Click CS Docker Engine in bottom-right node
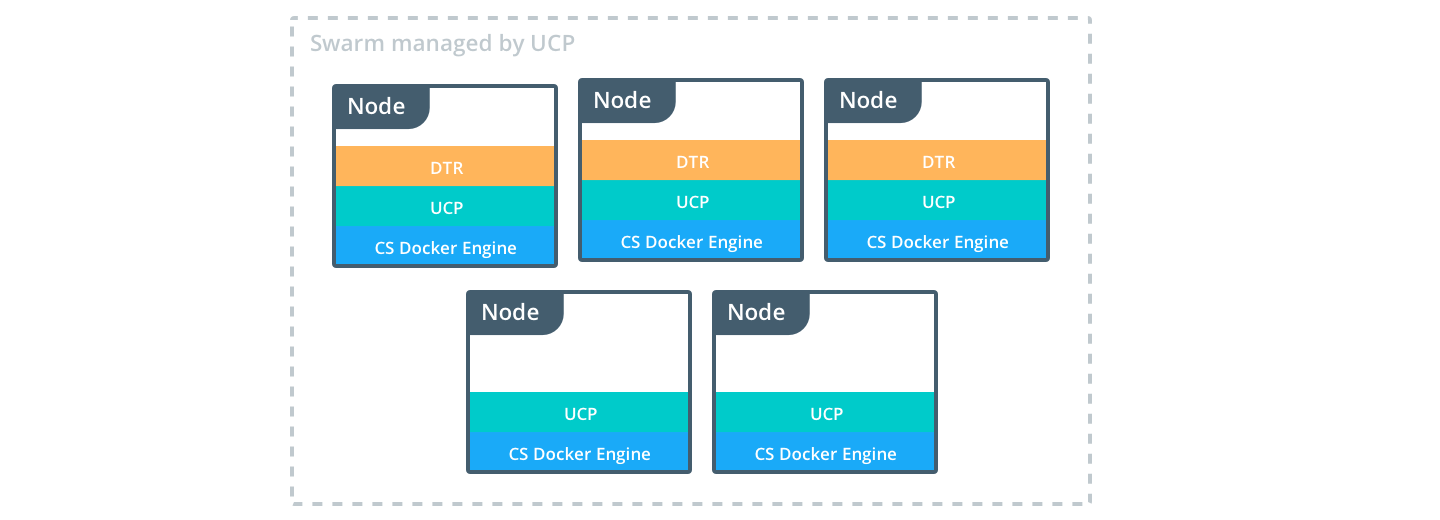This screenshot has height=520, width=1440. pos(825,453)
